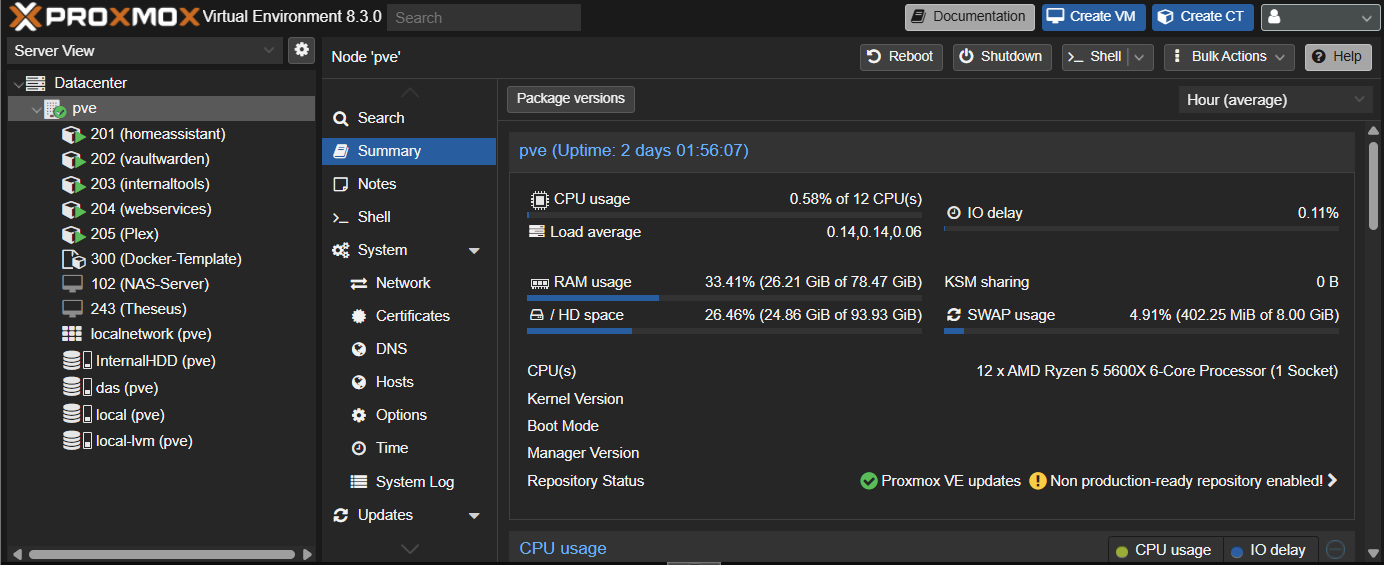This screenshot has height=565, width=1384.
Task: Click the circular minus button on the CPU usage chart
Action: click(1335, 549)
